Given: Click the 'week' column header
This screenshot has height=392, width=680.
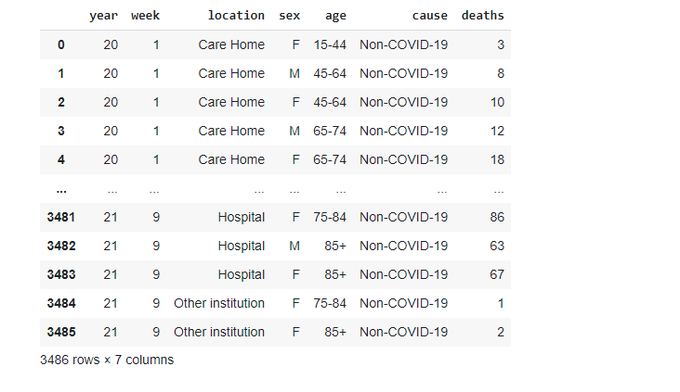Looking at the screenshot, I should [145, 16].
